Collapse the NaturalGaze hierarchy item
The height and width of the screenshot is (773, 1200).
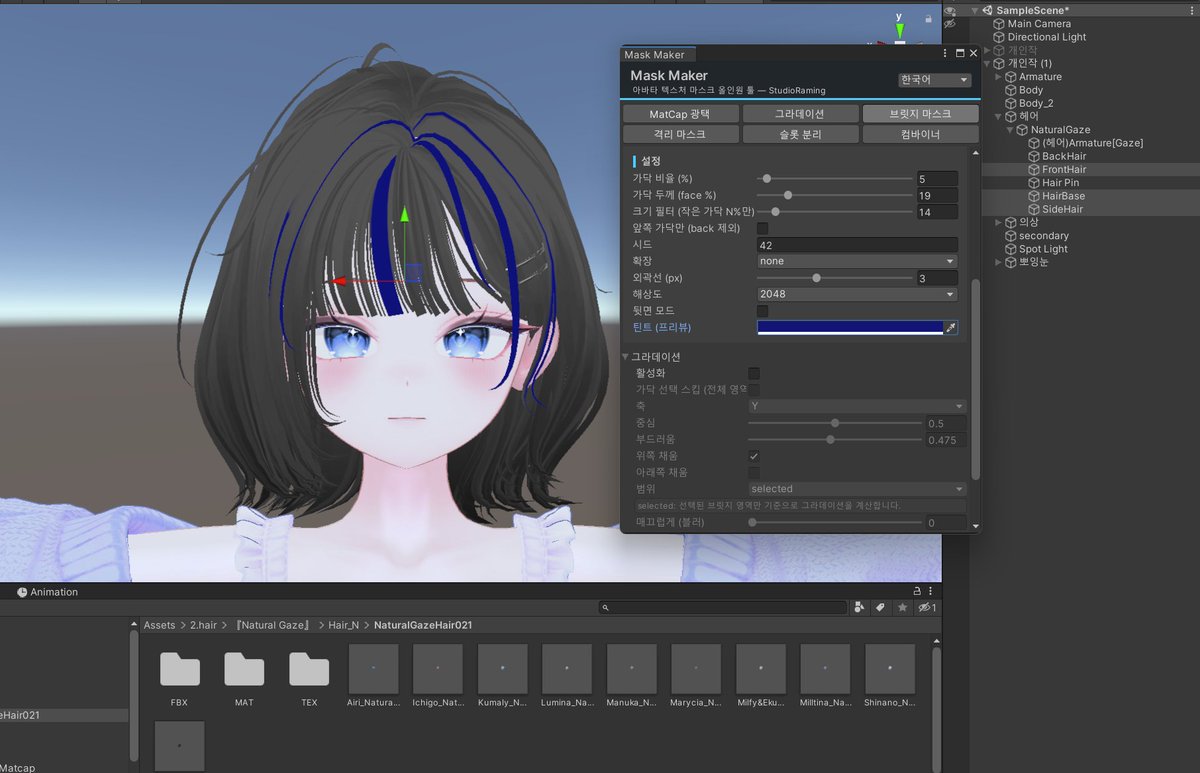[1010, 130]
